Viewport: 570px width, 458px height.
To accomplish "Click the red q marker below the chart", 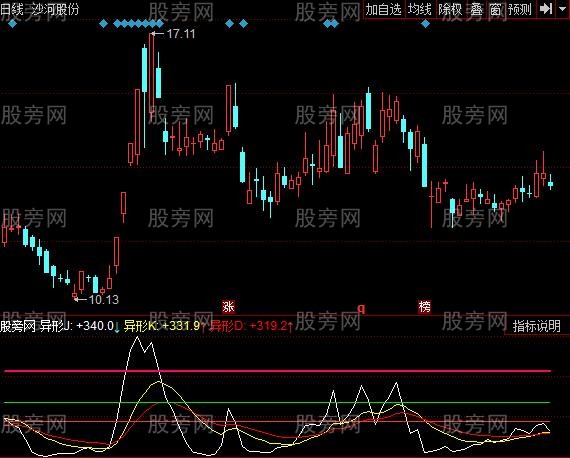I will coord(361,308).
